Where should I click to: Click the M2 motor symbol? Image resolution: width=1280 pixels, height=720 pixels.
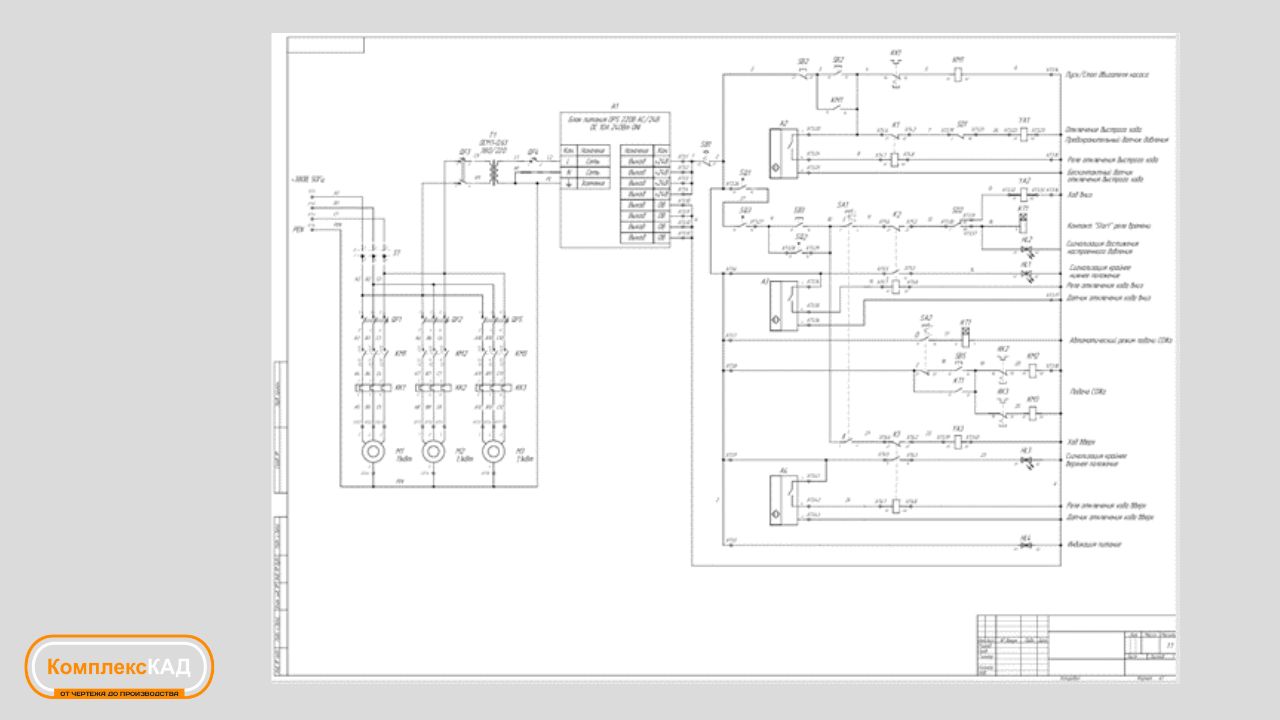click(x=433, y=452)
